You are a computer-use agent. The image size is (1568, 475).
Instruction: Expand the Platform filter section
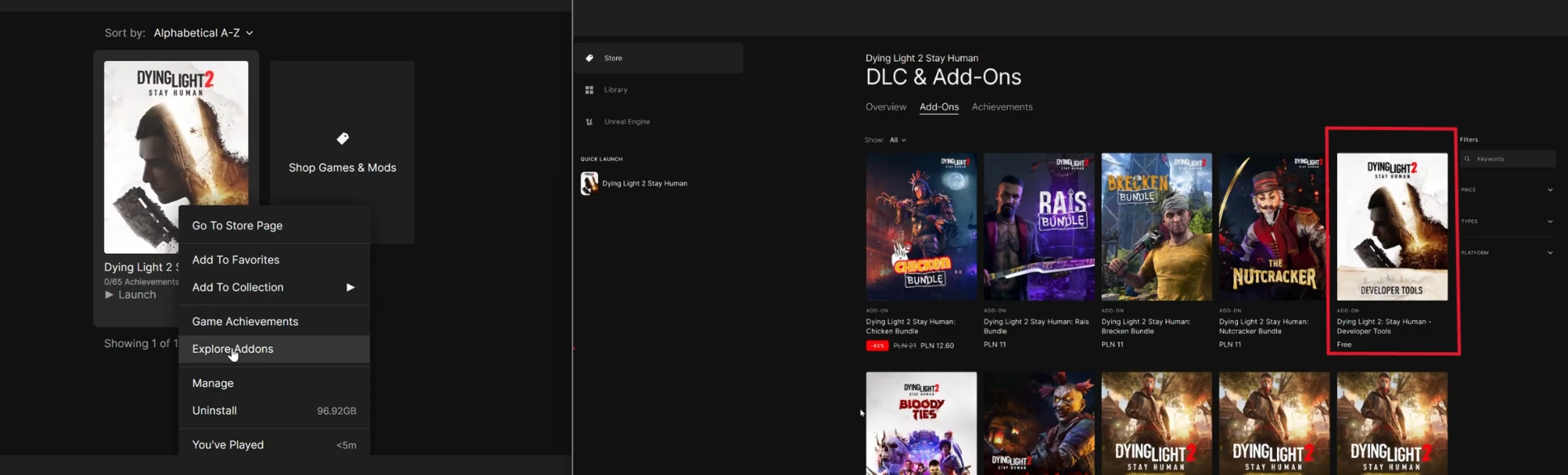(1549, 253)
